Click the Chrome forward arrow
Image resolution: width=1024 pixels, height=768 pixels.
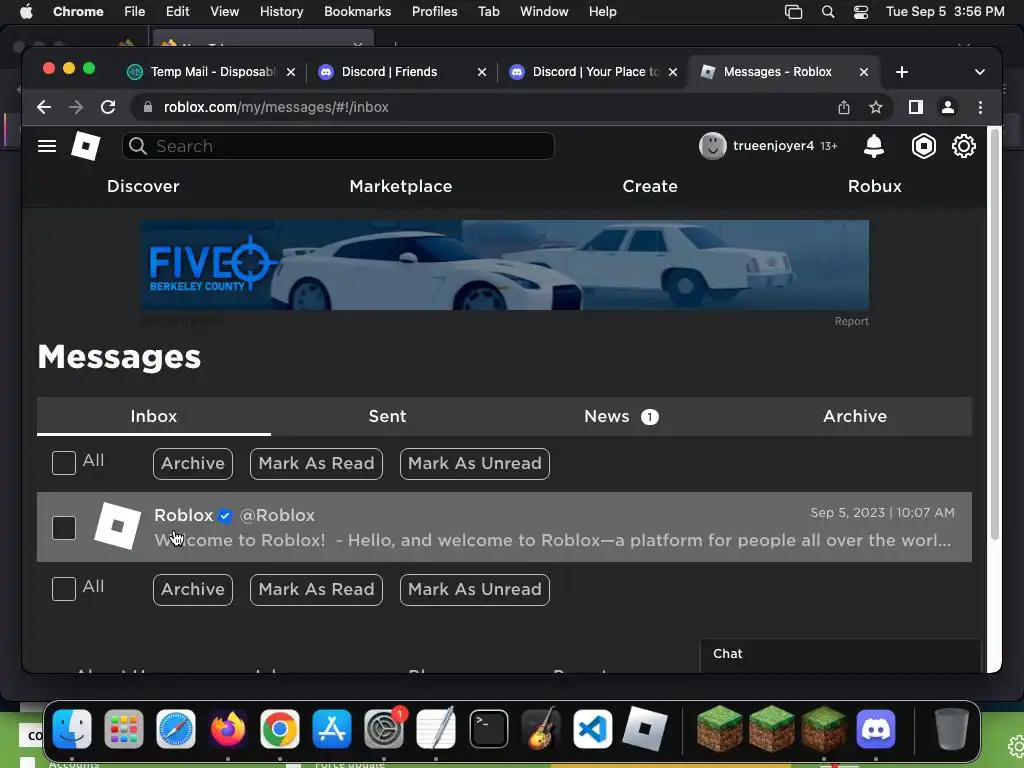click(76, 107)
